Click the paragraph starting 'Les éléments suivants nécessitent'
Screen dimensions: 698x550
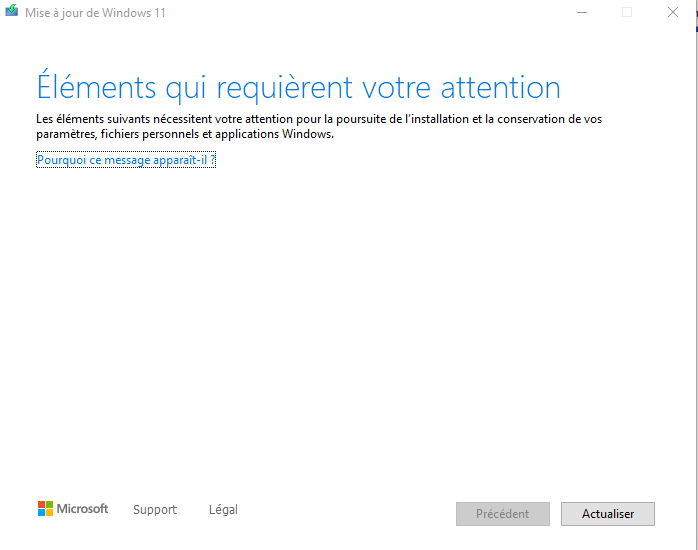[x=319, y=126]
